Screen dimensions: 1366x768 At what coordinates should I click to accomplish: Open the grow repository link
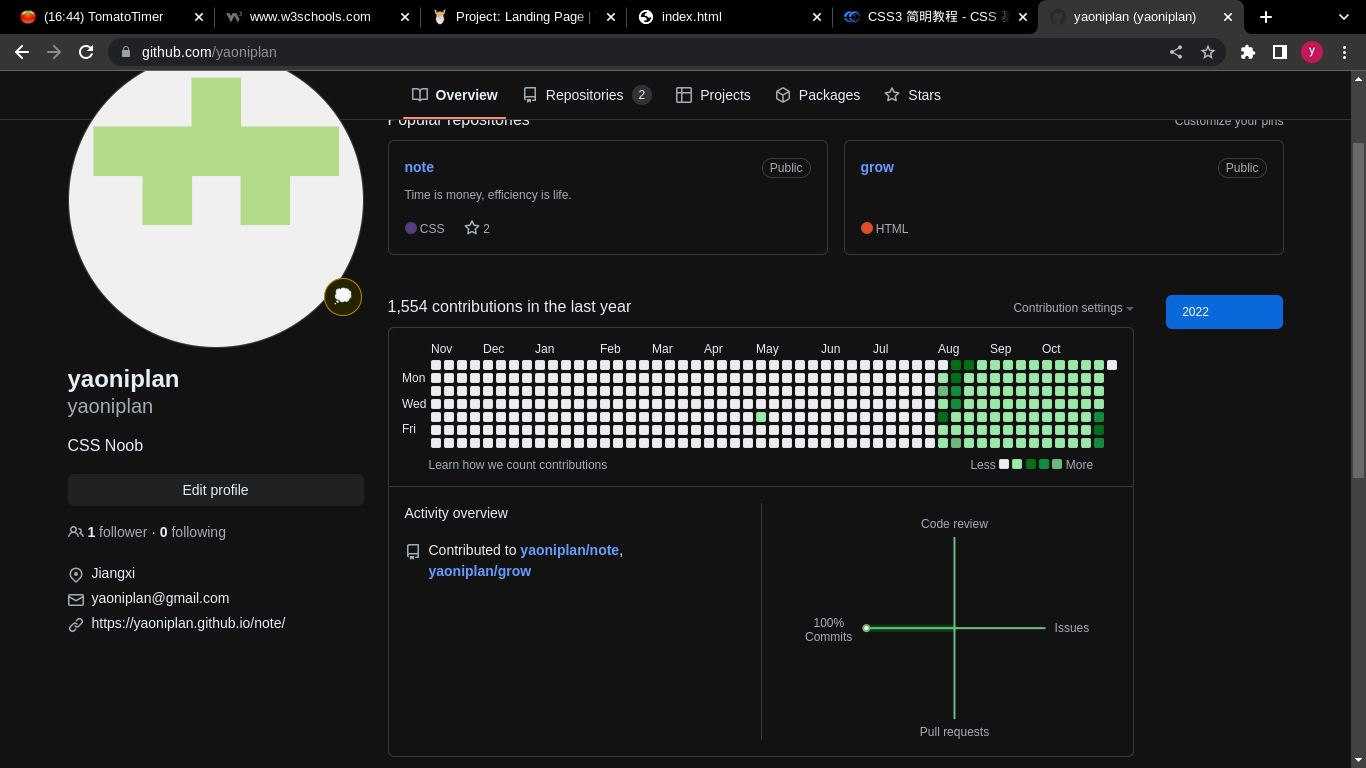(877, 167)
